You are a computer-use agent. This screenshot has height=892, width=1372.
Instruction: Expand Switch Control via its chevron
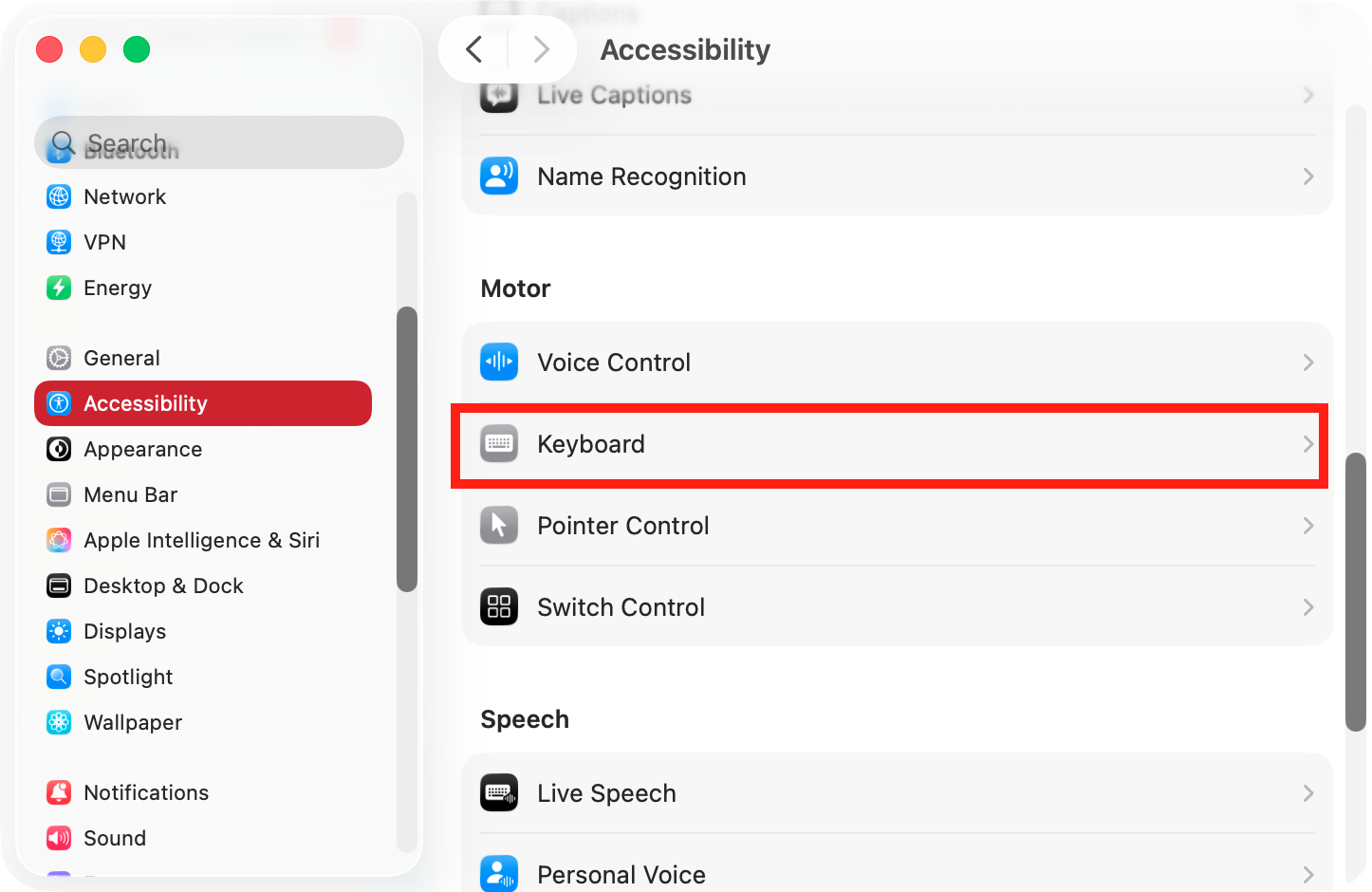1308,606
